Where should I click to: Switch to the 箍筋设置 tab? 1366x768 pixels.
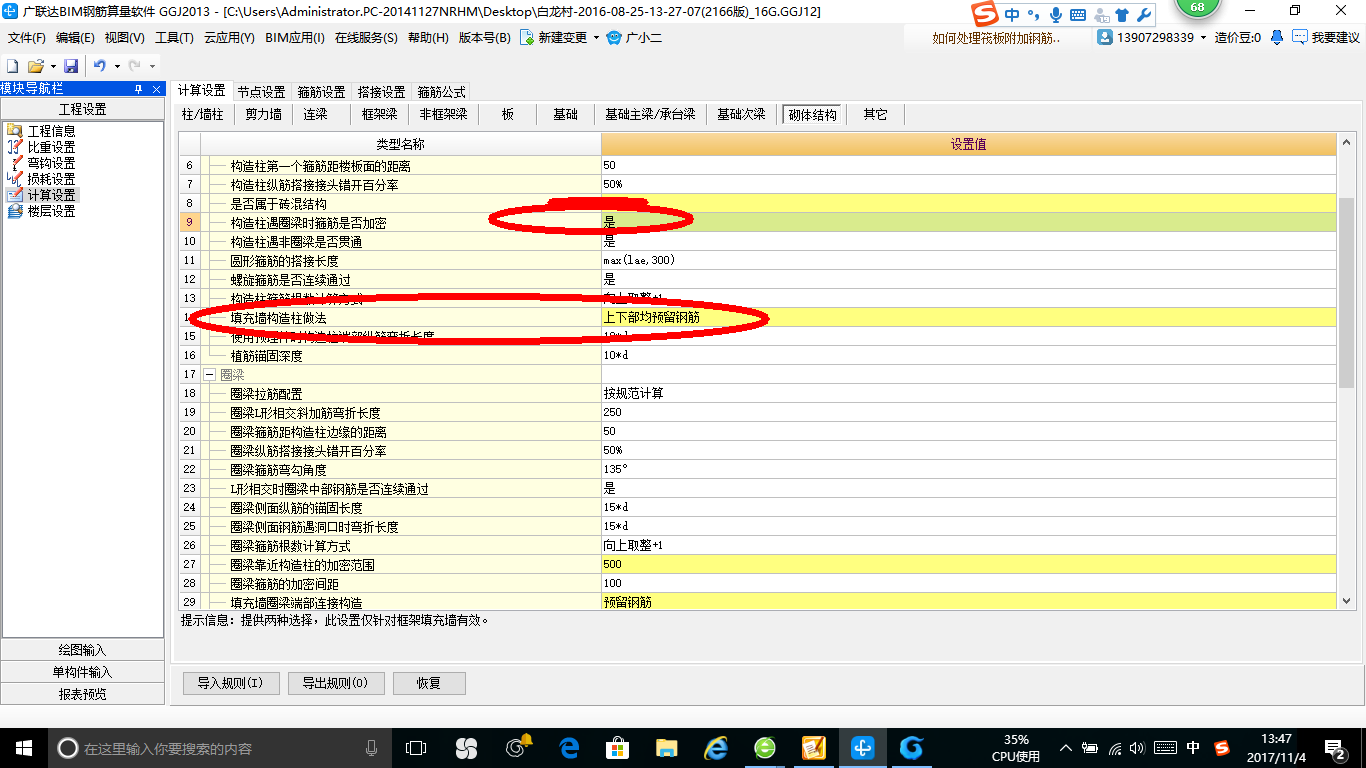pyautogui.click(x=321, y=91)
